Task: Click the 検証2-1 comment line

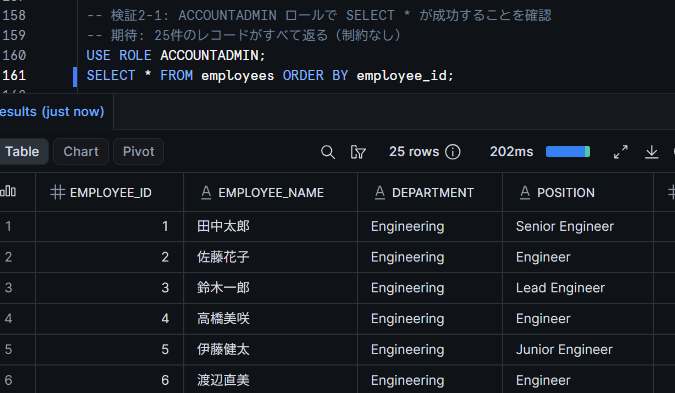Action: coord(319,15)
